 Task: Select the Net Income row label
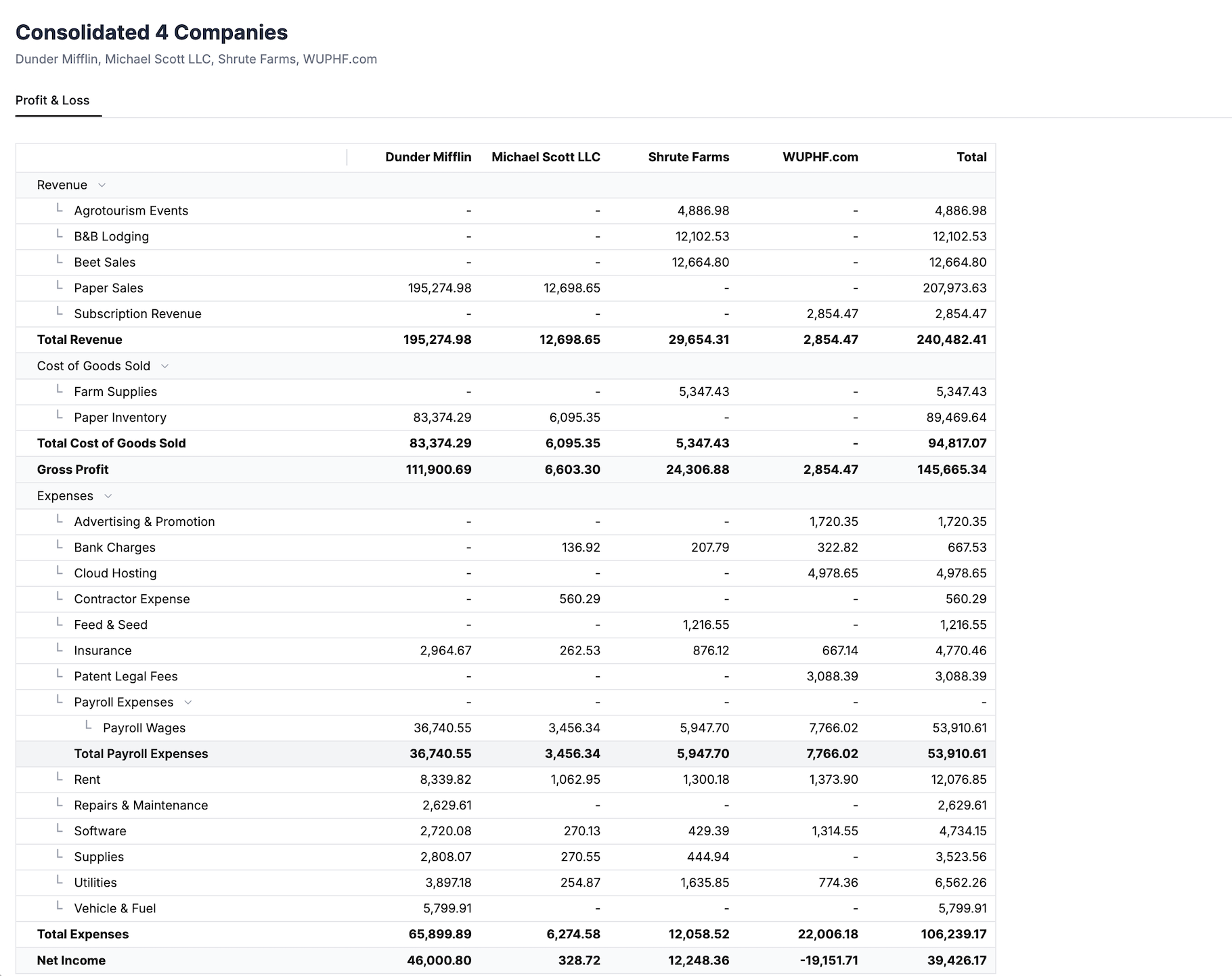click(x=72, y=960)
